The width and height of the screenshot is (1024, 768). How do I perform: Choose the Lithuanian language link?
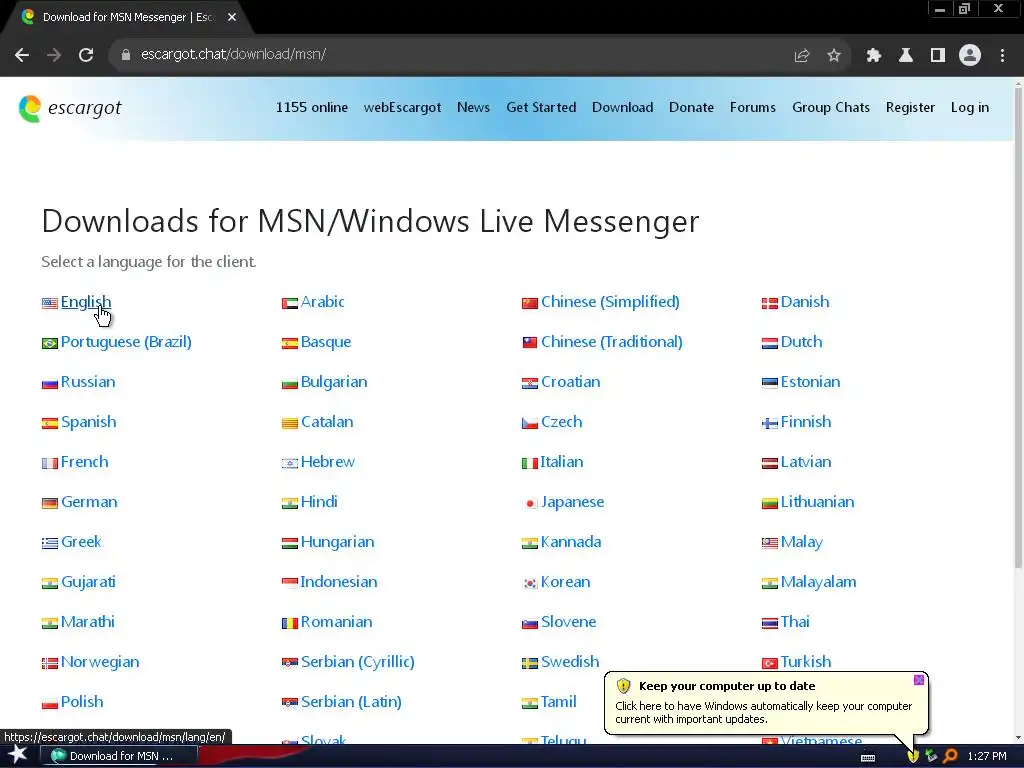[818, 502]
